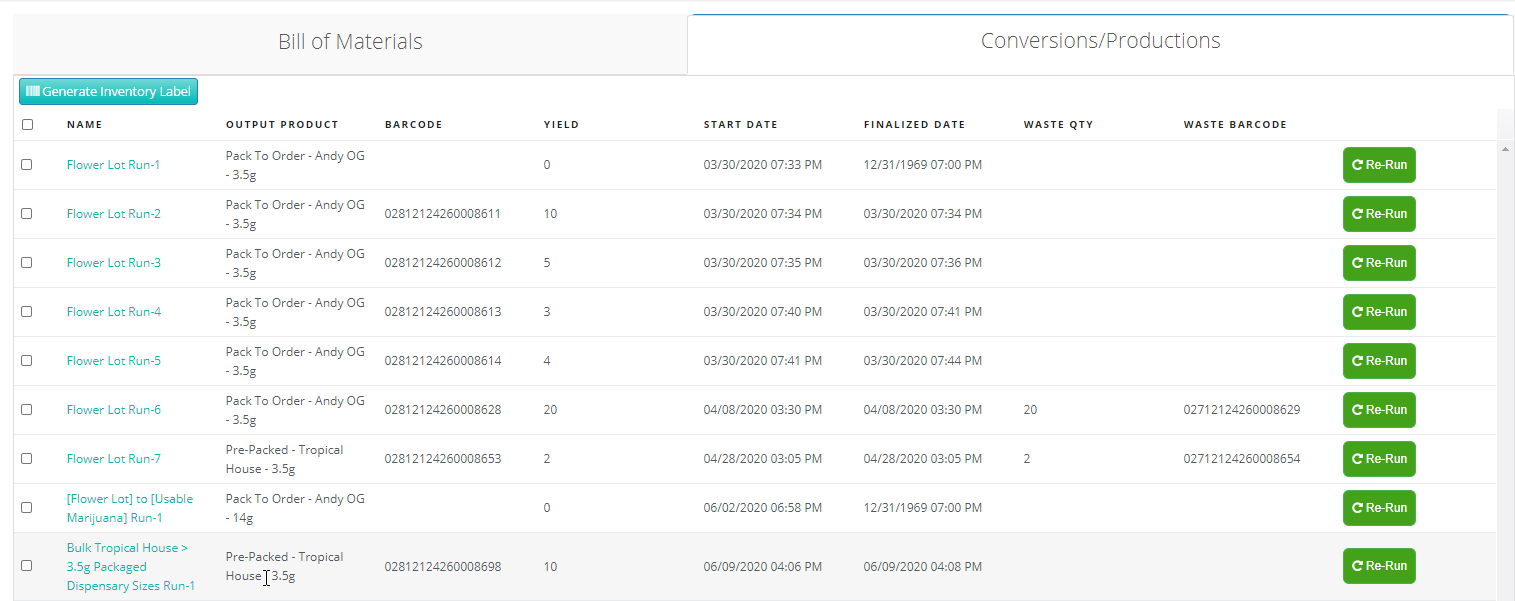Open Conversions/Productions tab
The width and height of the screenshot is (1515, 601).
click(x=1100, y=42)
